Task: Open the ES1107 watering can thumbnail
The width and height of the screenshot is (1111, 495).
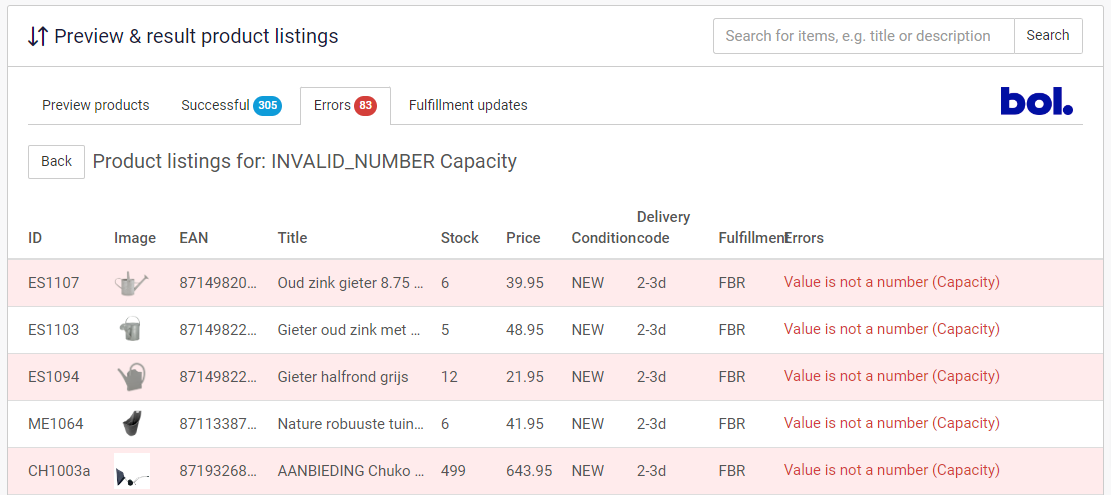Action: pos(131,283)
